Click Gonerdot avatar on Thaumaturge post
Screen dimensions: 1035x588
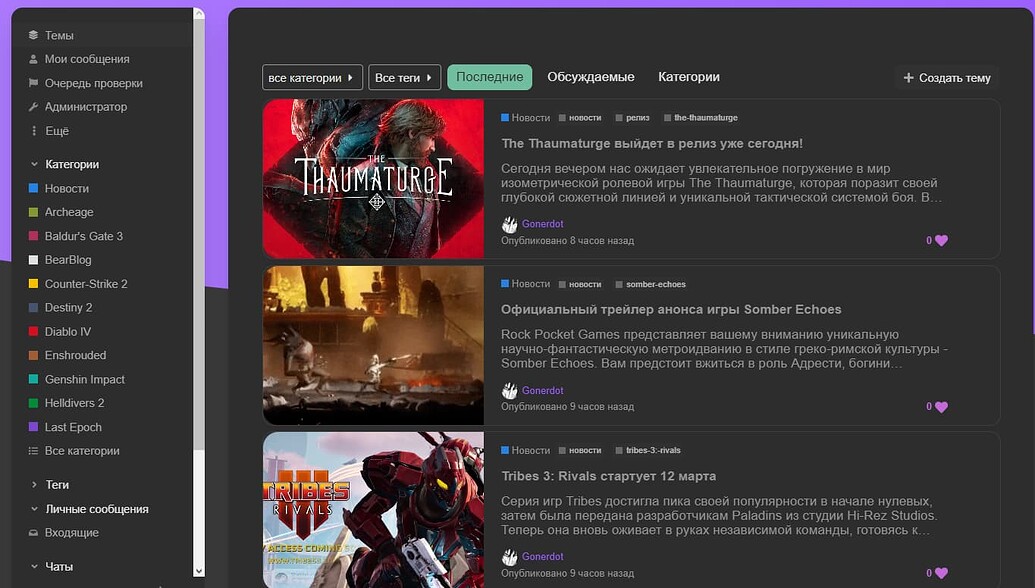tap(510, 225)
